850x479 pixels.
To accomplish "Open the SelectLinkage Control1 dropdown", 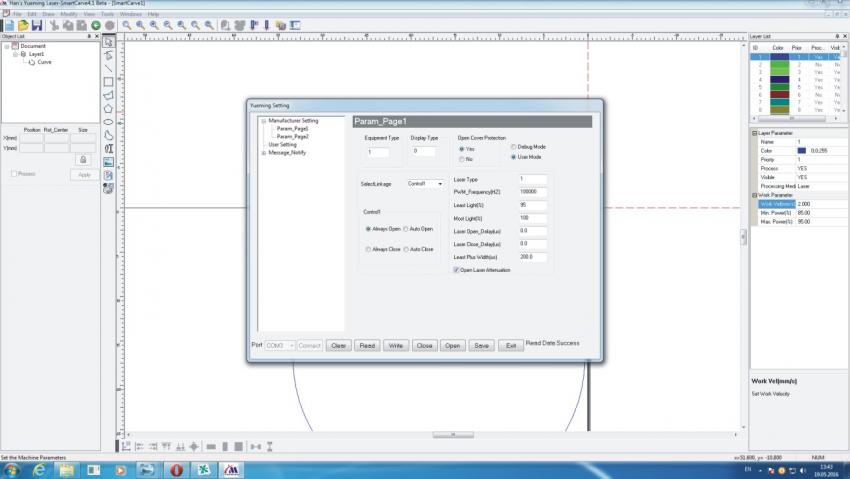I will pos(440,184).
